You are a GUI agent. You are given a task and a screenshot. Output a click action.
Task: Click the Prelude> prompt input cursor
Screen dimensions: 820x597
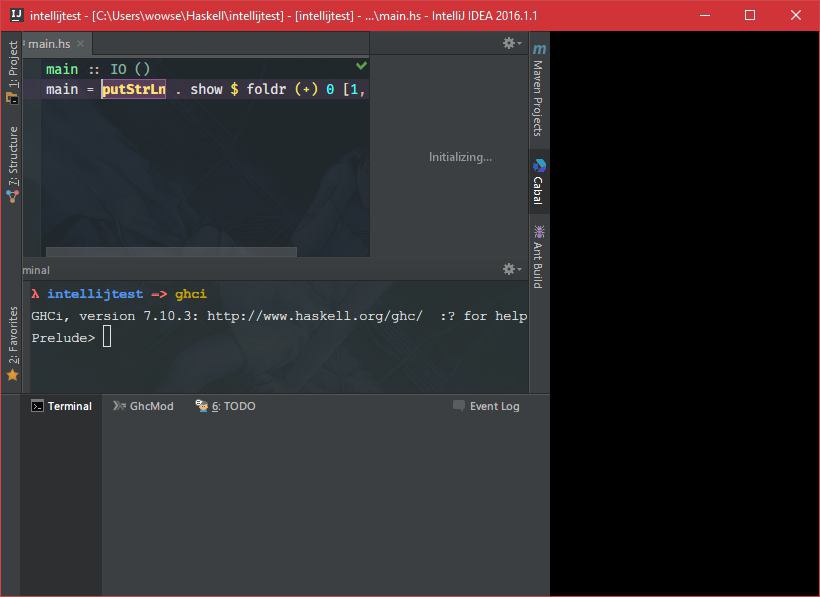click(x=107, y=336)
